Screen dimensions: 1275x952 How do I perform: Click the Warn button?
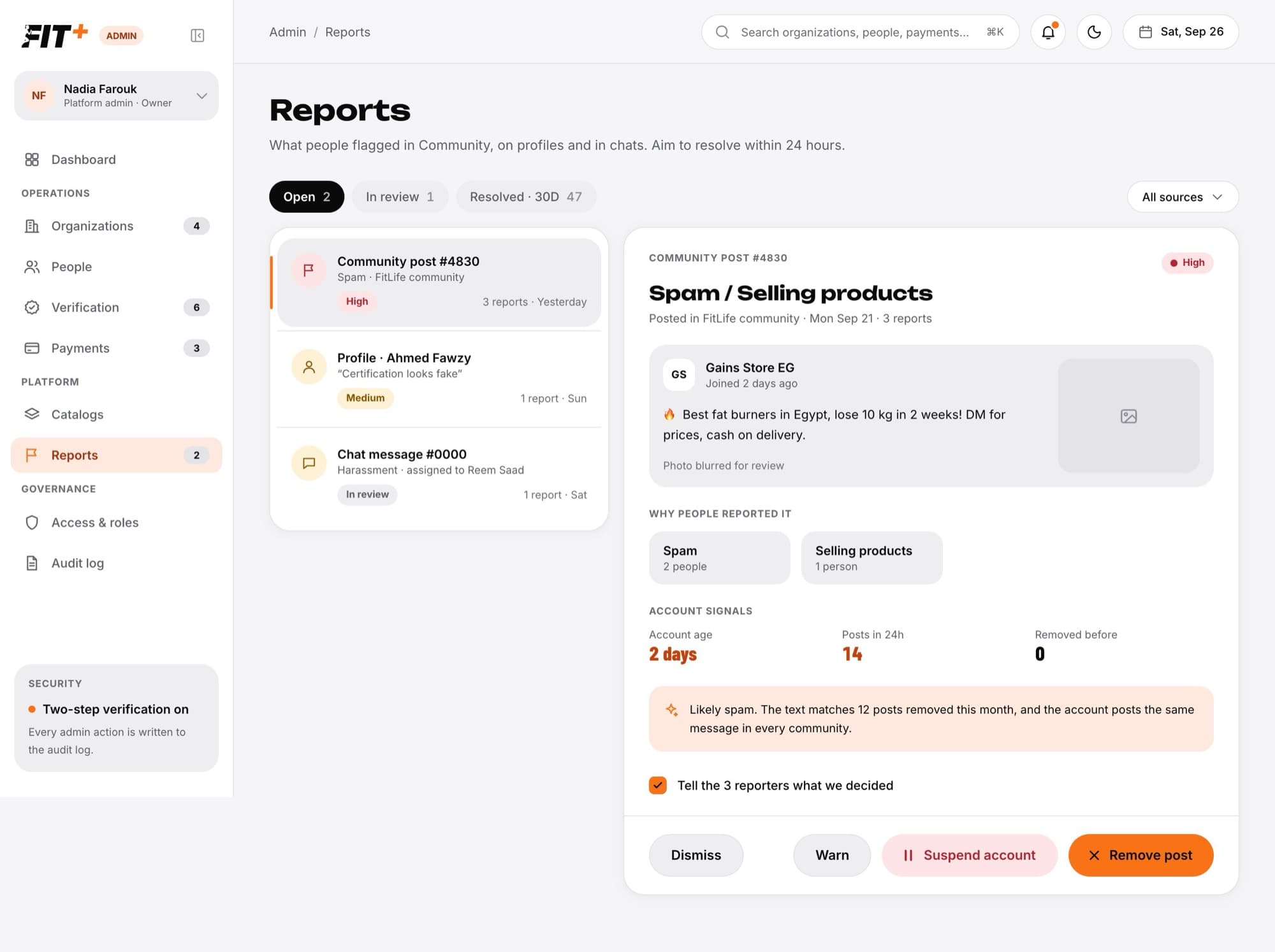[832, 855]
